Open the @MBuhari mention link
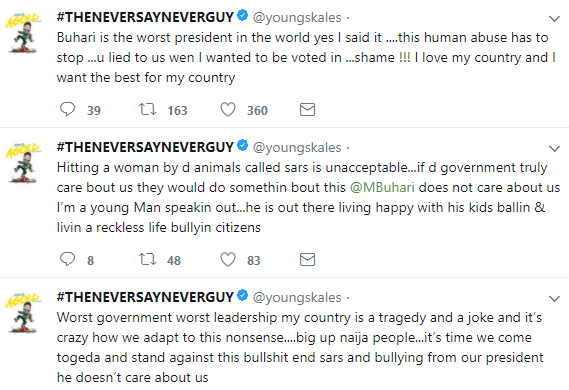The width and height of the screenshot is (569, 390). 382,188
